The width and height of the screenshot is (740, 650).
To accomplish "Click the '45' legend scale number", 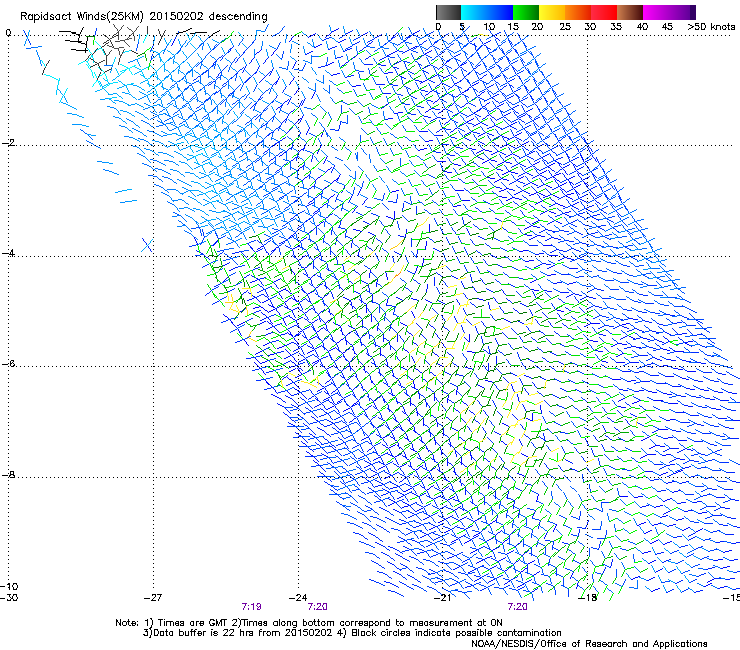I will click(667, 26).
